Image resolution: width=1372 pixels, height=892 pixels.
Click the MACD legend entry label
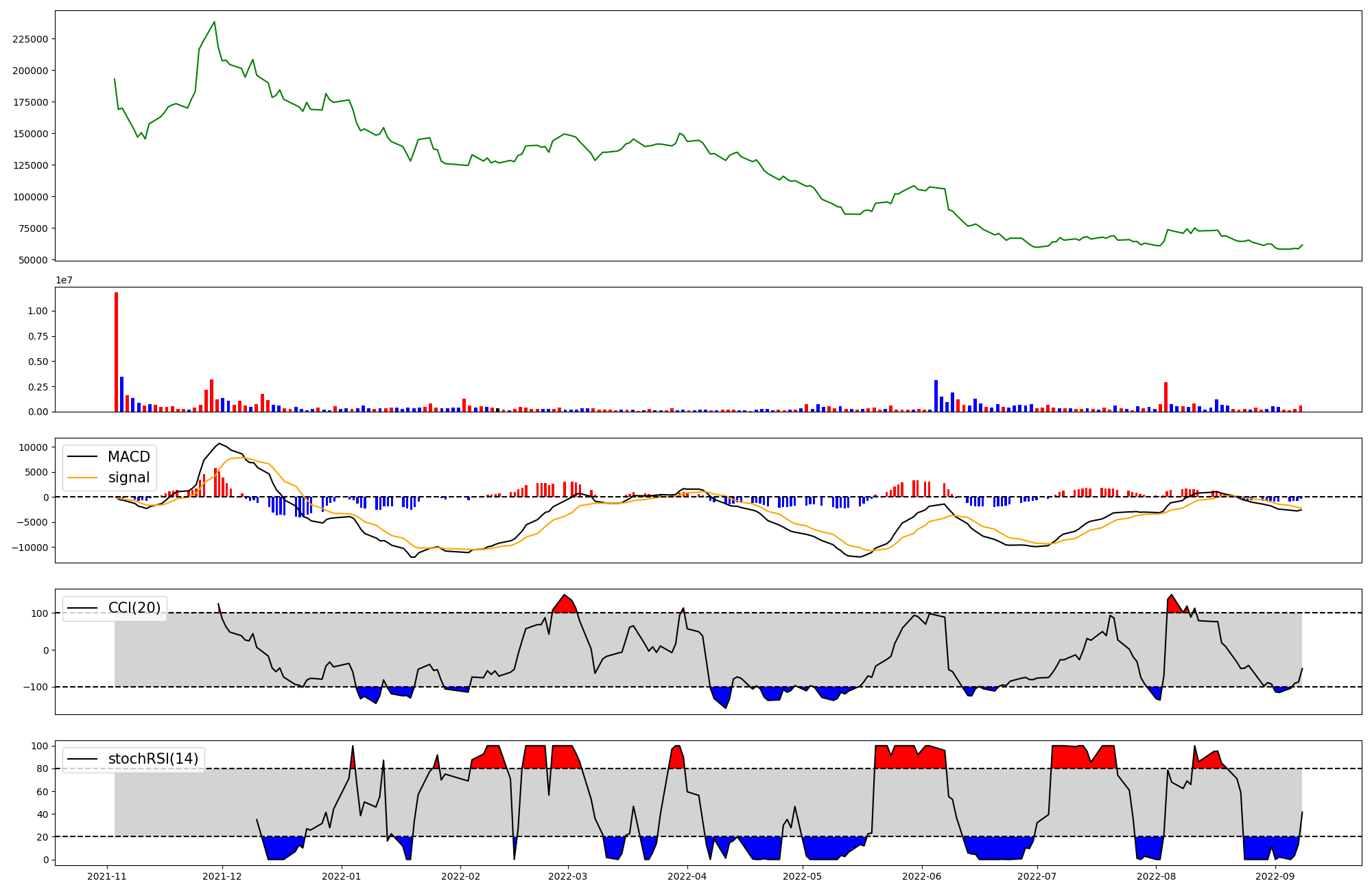tap(128, 457)
